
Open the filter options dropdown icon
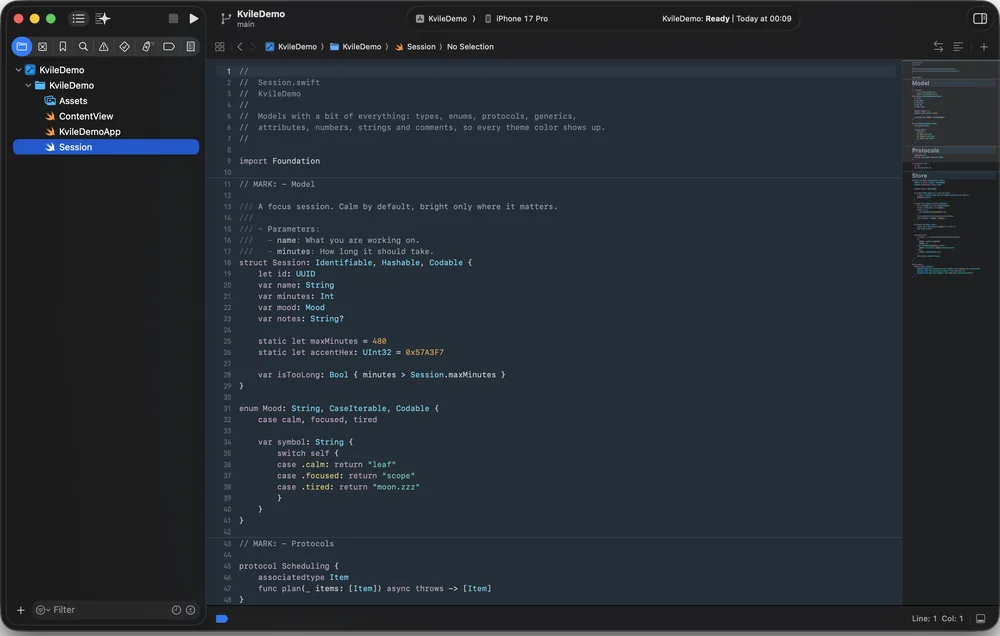tap(42, 610)
